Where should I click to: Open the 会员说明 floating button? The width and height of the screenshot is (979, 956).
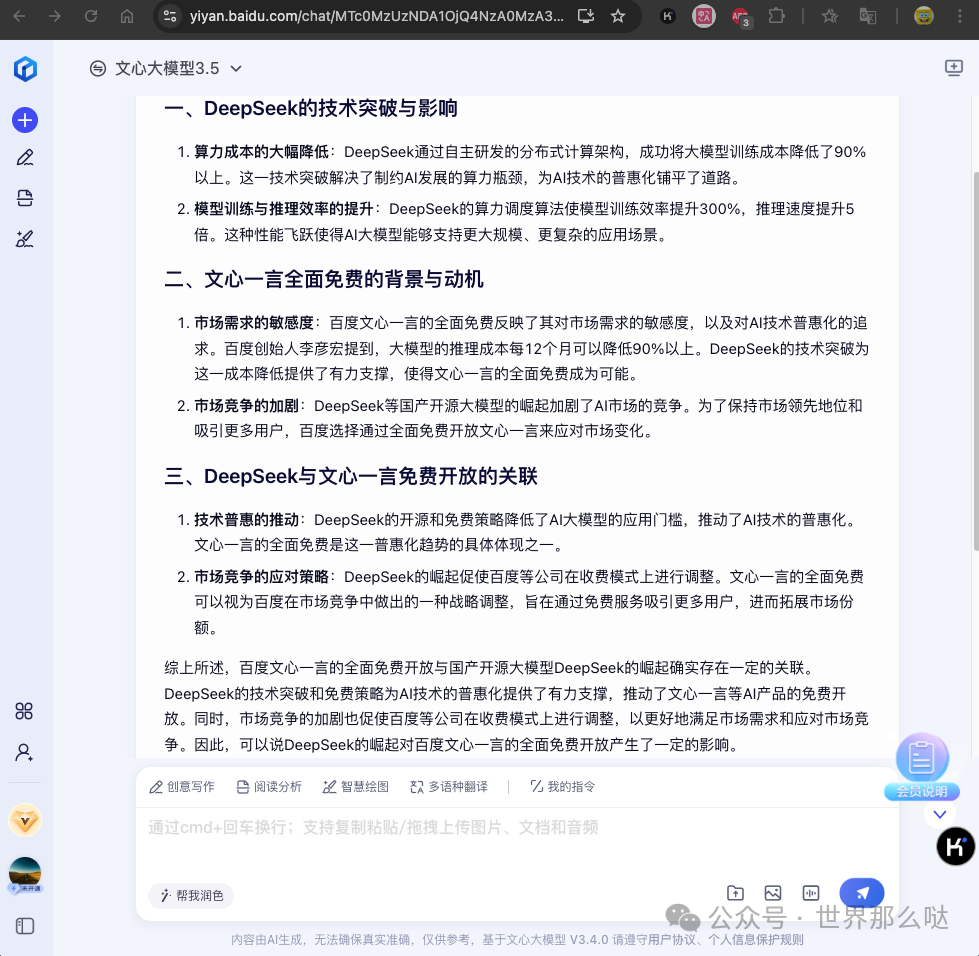(922, 767)
